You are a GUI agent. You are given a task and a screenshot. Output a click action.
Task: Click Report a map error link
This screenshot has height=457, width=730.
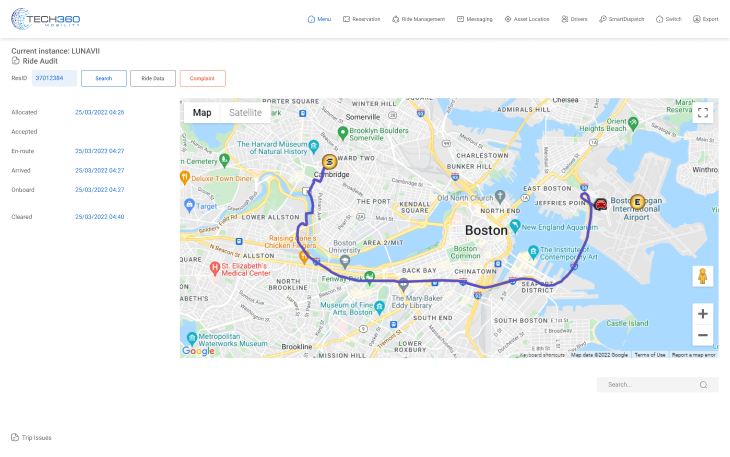coord(693,355)
